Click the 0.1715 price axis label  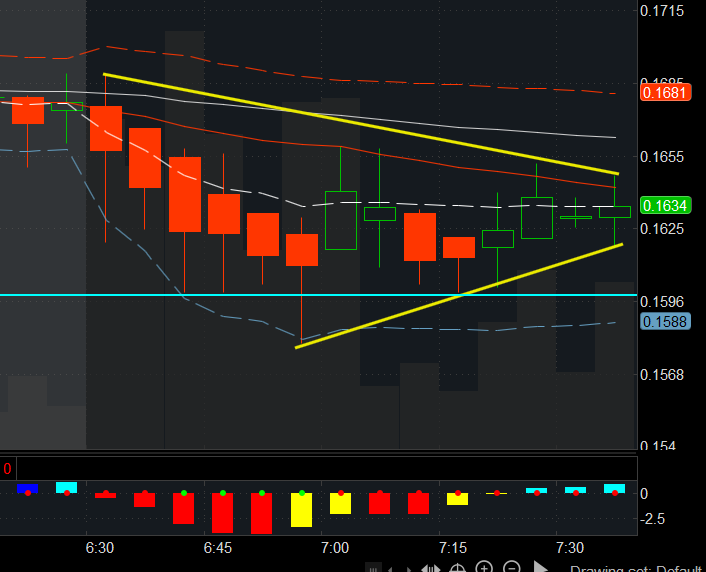[661, 11]
